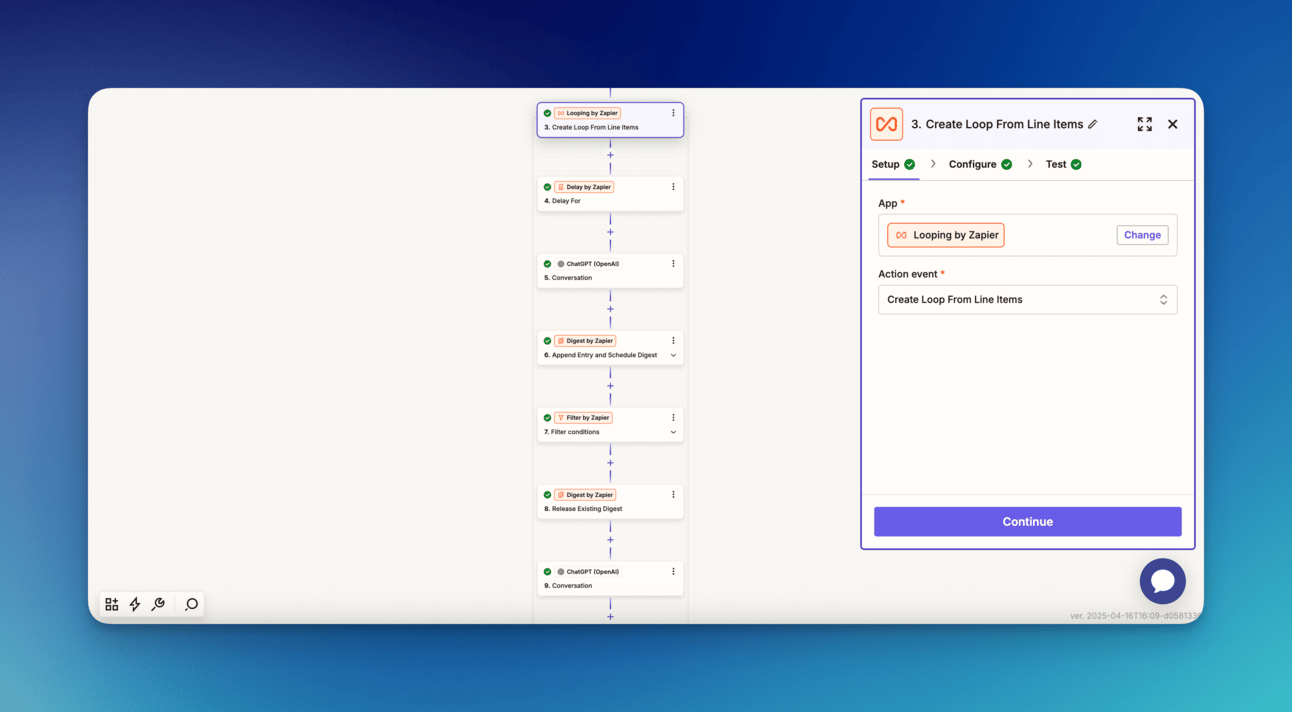Switch to the Test tab

tap(1064, 164)
